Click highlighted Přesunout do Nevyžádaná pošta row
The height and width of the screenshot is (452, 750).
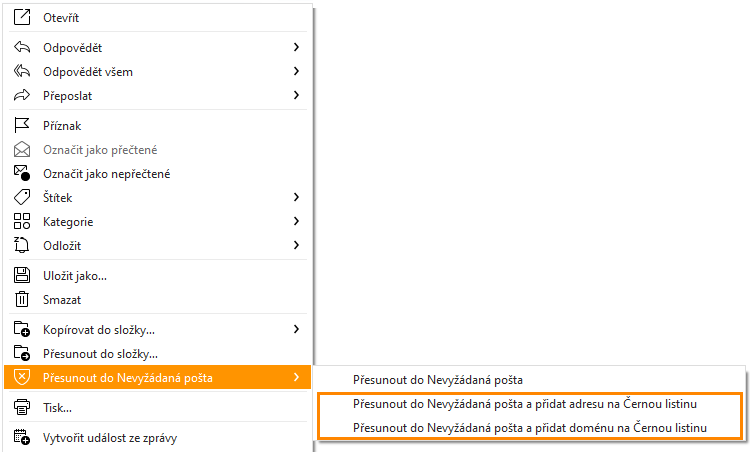tap(128, 377)
